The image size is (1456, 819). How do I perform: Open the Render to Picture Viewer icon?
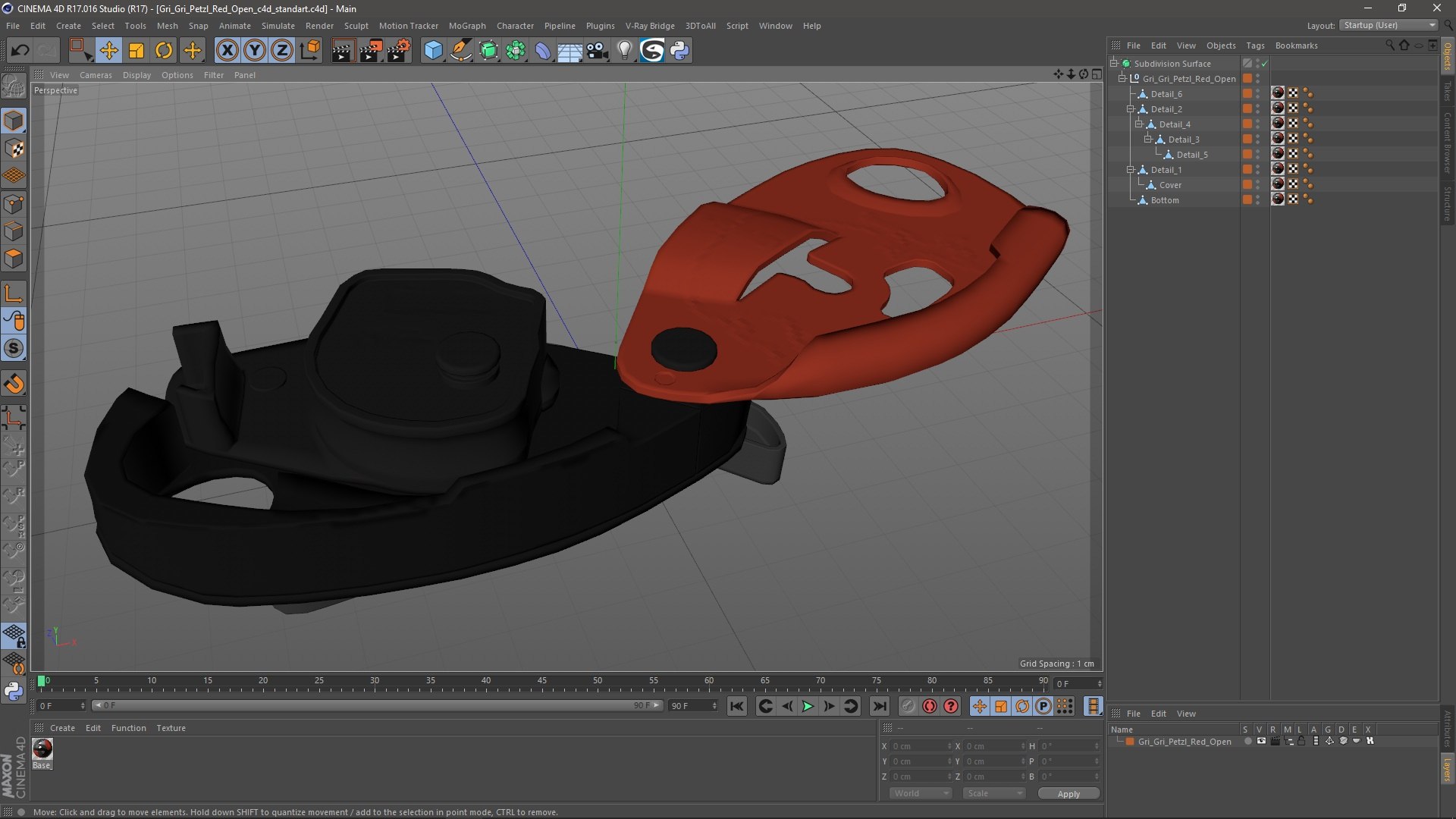click(371, 51)
